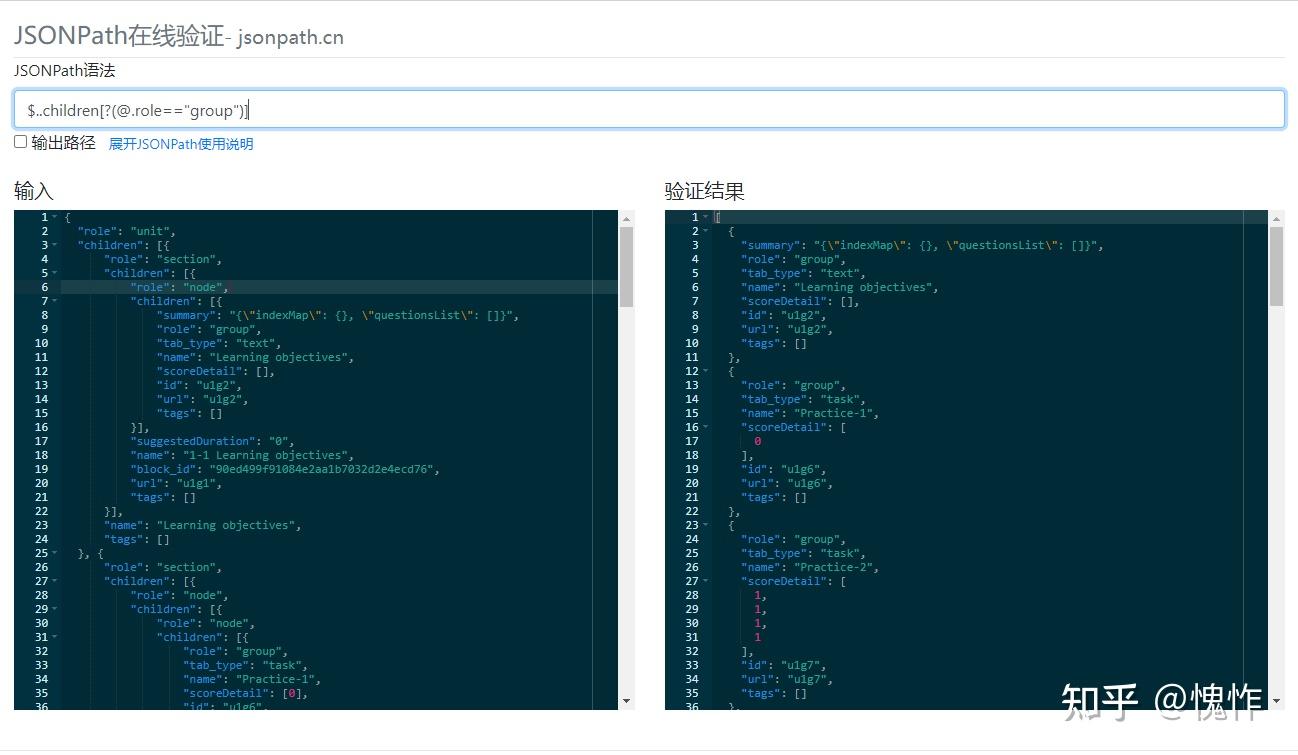Click the jsonpath.cn title link
The height and width of the screenshot is (755, 1298).
coord(289,37)
